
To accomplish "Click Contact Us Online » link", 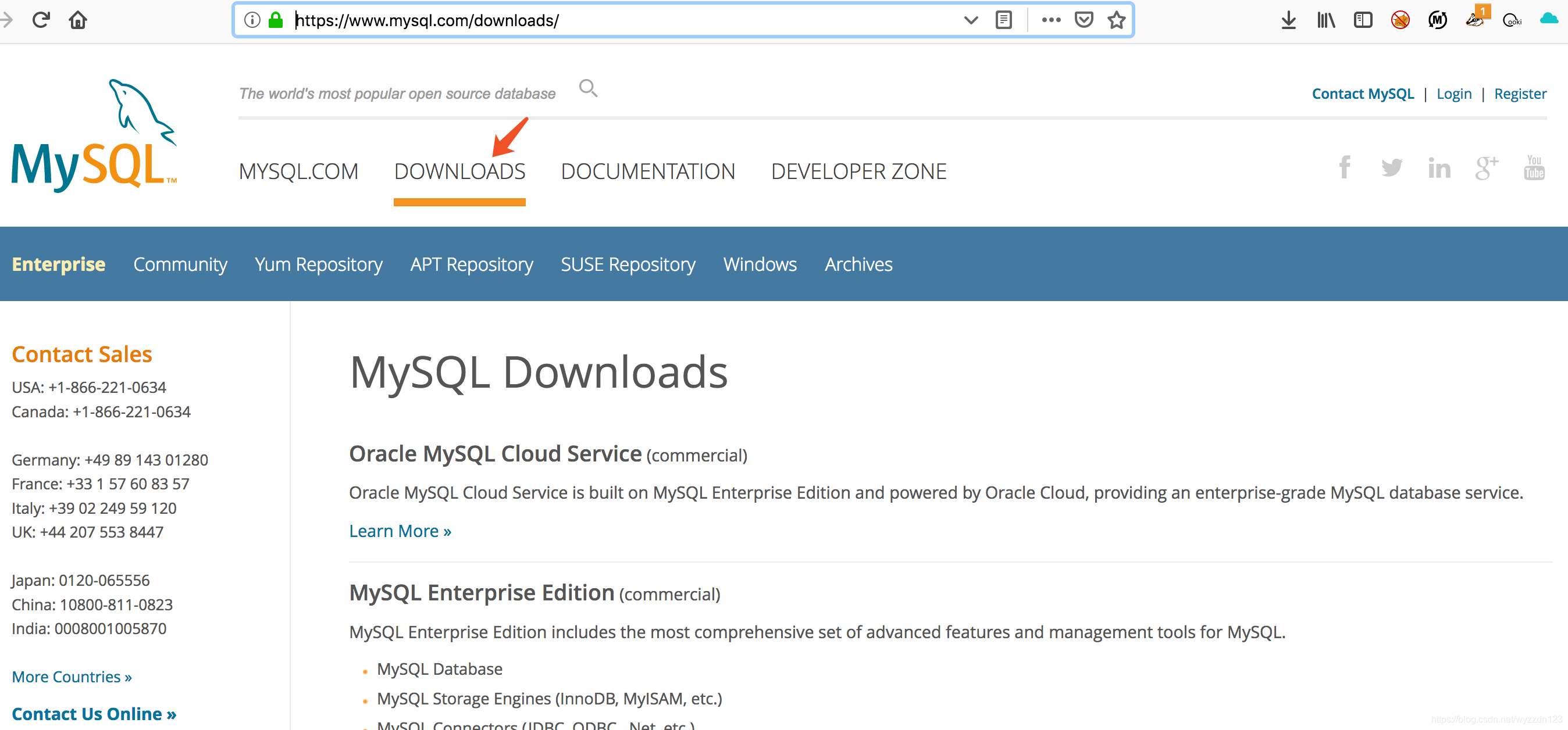I will pos(94,714).
